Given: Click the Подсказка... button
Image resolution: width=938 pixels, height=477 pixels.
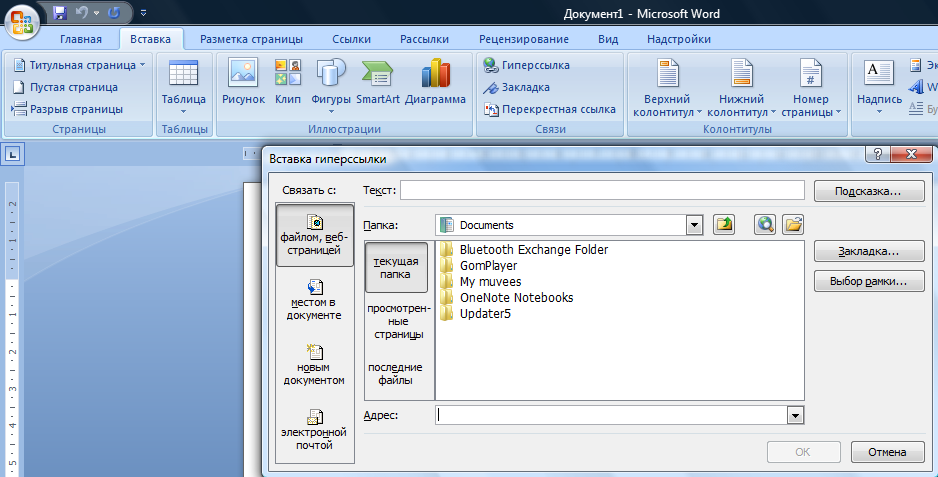Looking at the screenshot, I should (869, 192).
